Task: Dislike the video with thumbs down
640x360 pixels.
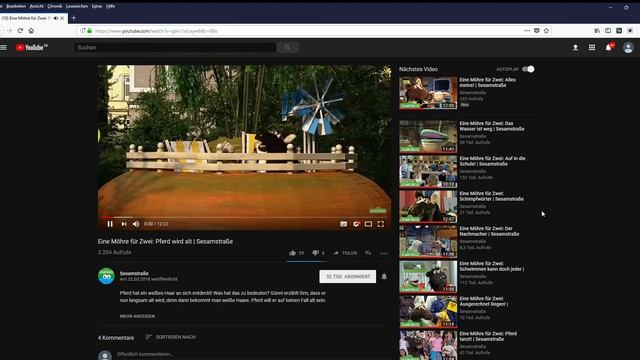Action: point(318,253)
